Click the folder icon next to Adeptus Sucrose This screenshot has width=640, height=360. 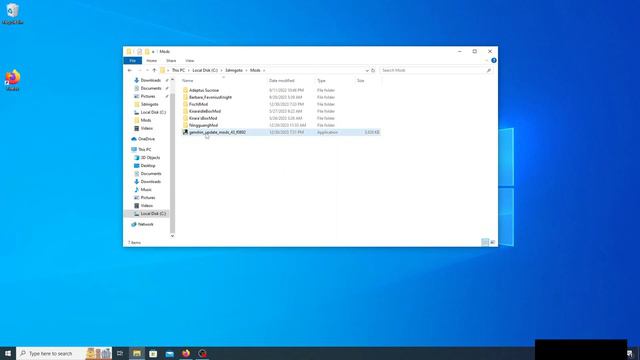pos(185,90)
